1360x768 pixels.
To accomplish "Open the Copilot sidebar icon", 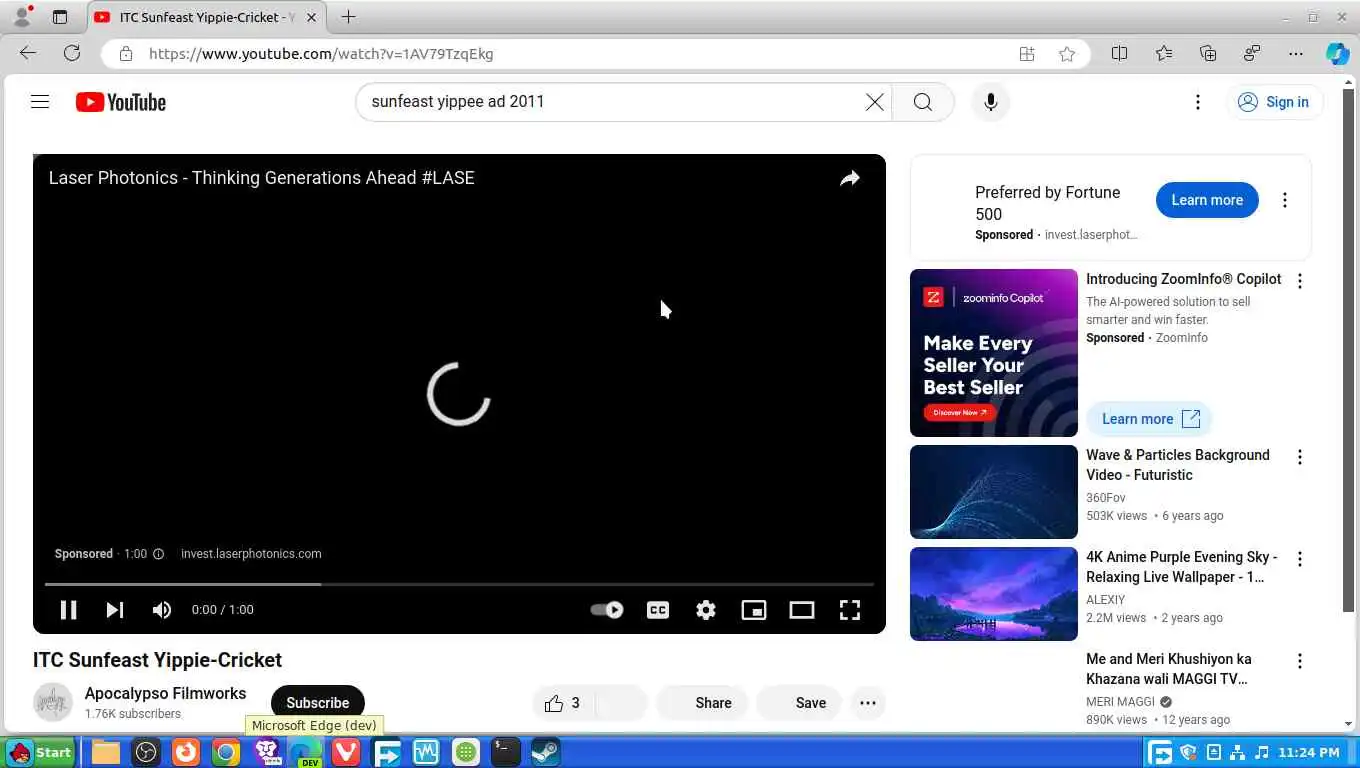I will (1337, 54).
